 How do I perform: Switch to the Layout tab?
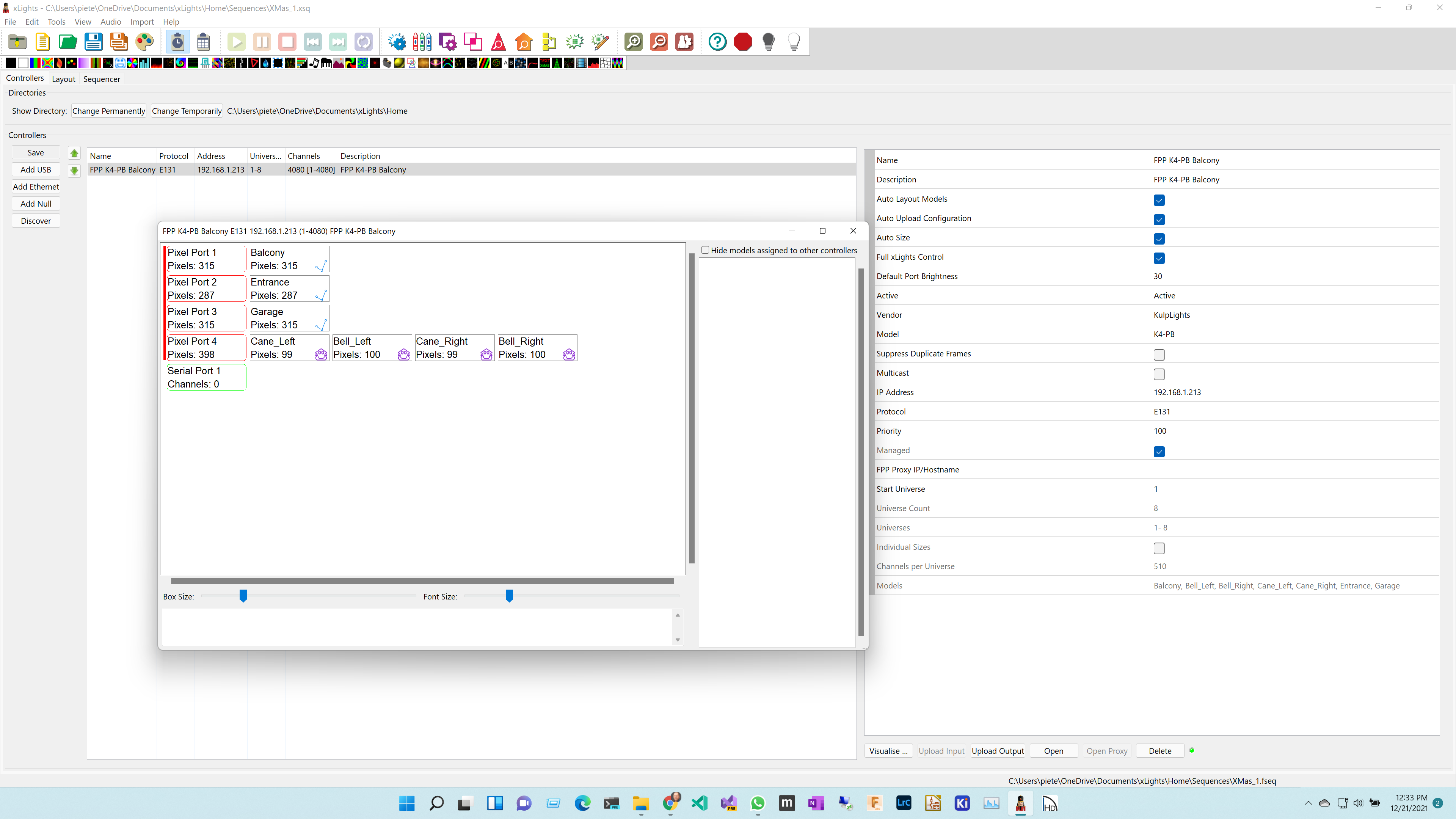pyautogui.click(x=63, y=78)
